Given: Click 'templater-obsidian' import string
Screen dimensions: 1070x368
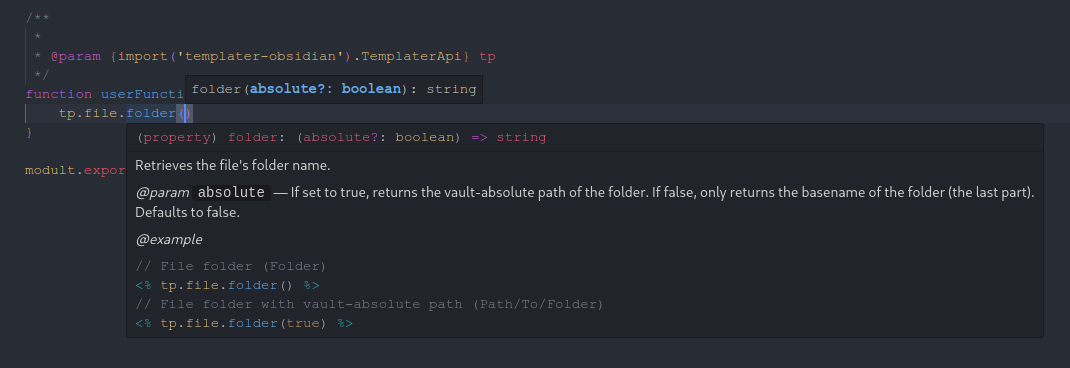Looking at the screenshot, I should pyautogui.click(x=260, y=57).
